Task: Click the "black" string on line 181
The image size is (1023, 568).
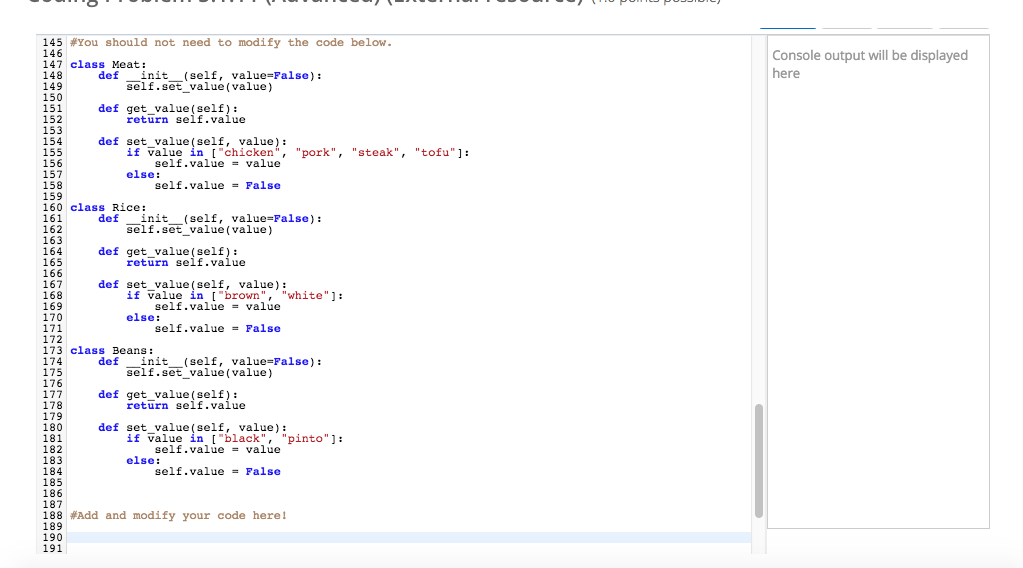Action: [x=242, y=438]
